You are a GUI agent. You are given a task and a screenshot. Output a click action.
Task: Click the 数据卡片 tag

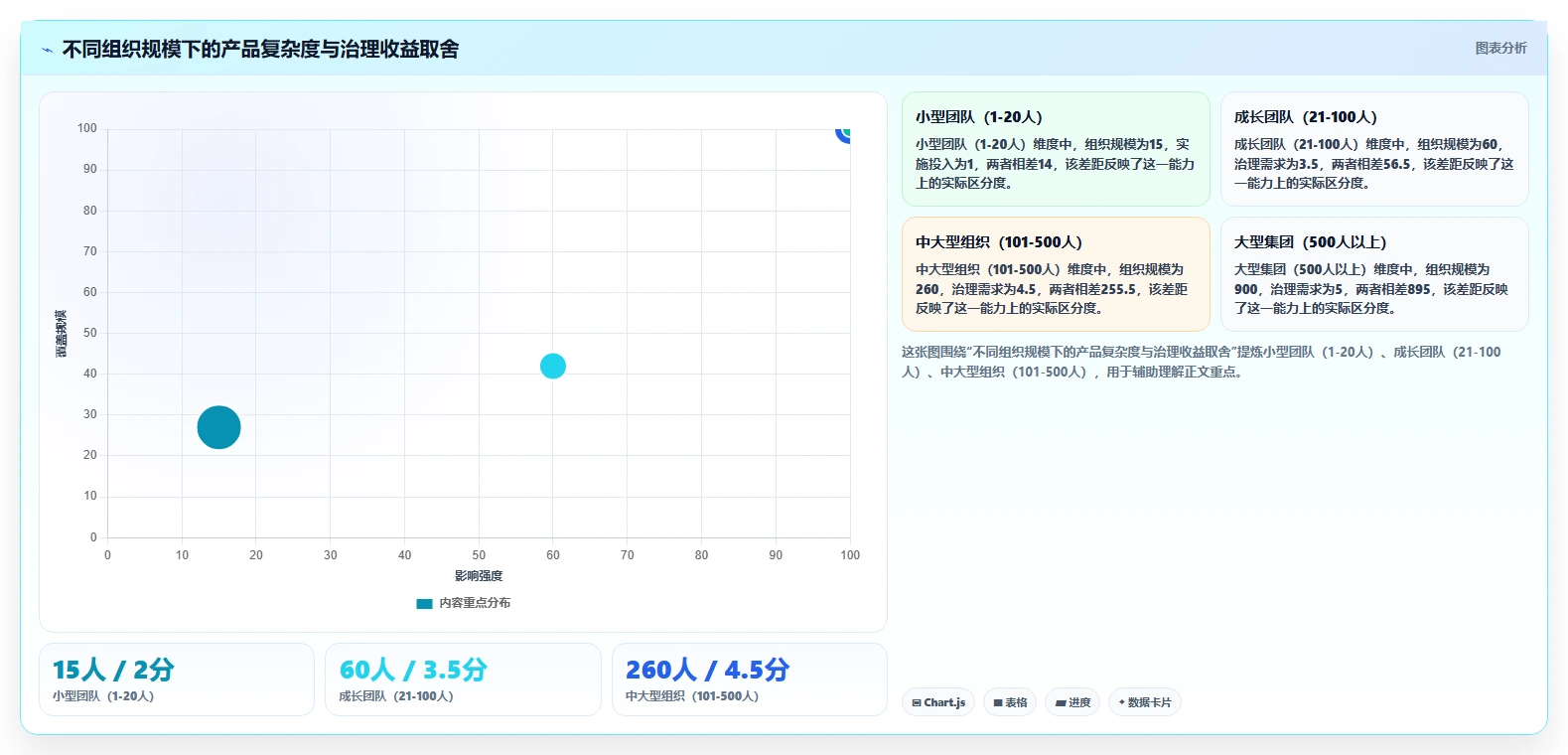coord(1145,702)
